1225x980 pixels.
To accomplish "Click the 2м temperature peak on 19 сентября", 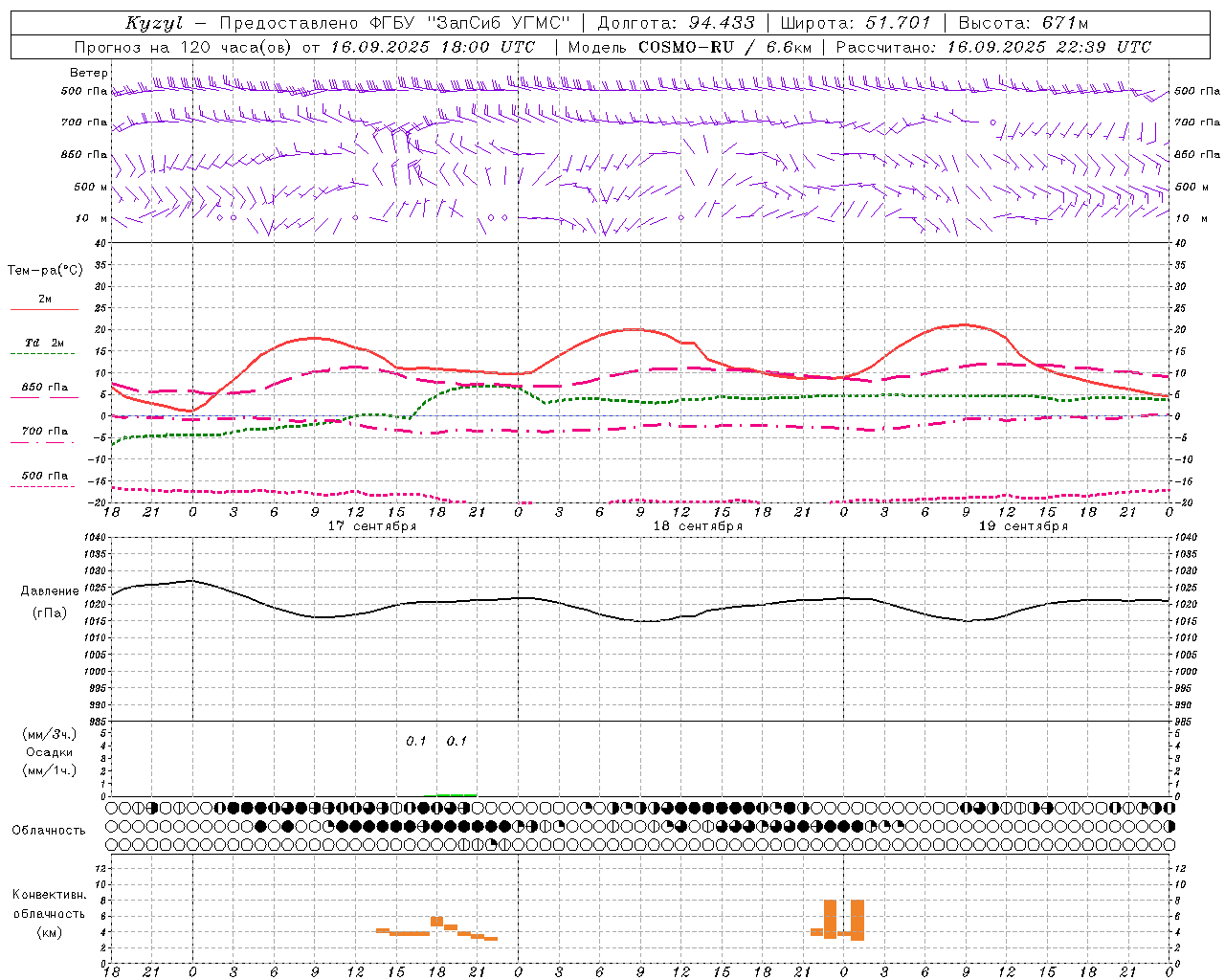I will 965,324.
